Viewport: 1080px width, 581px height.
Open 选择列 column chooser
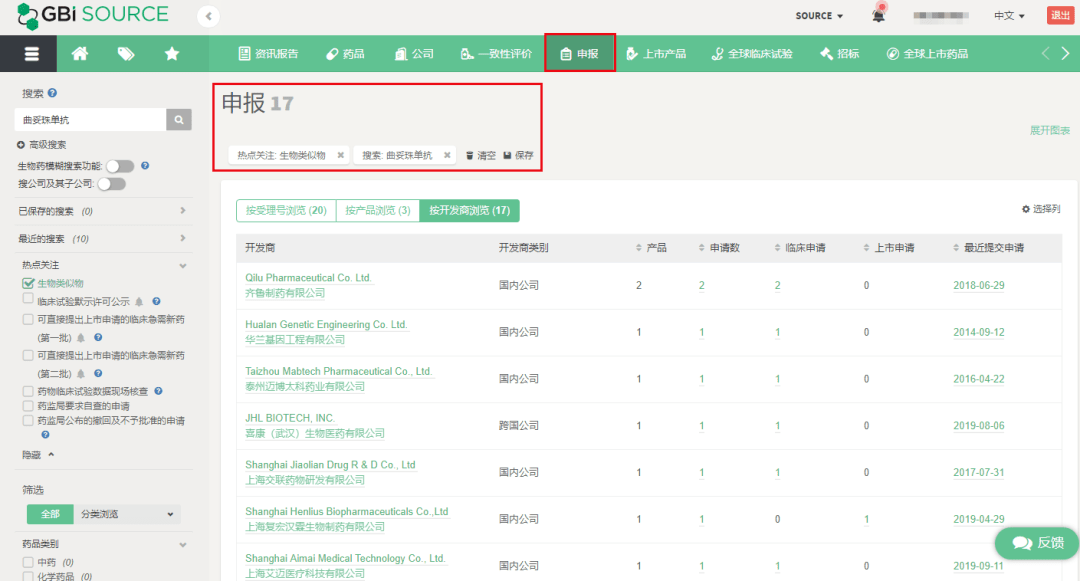tap(1041, 209)
